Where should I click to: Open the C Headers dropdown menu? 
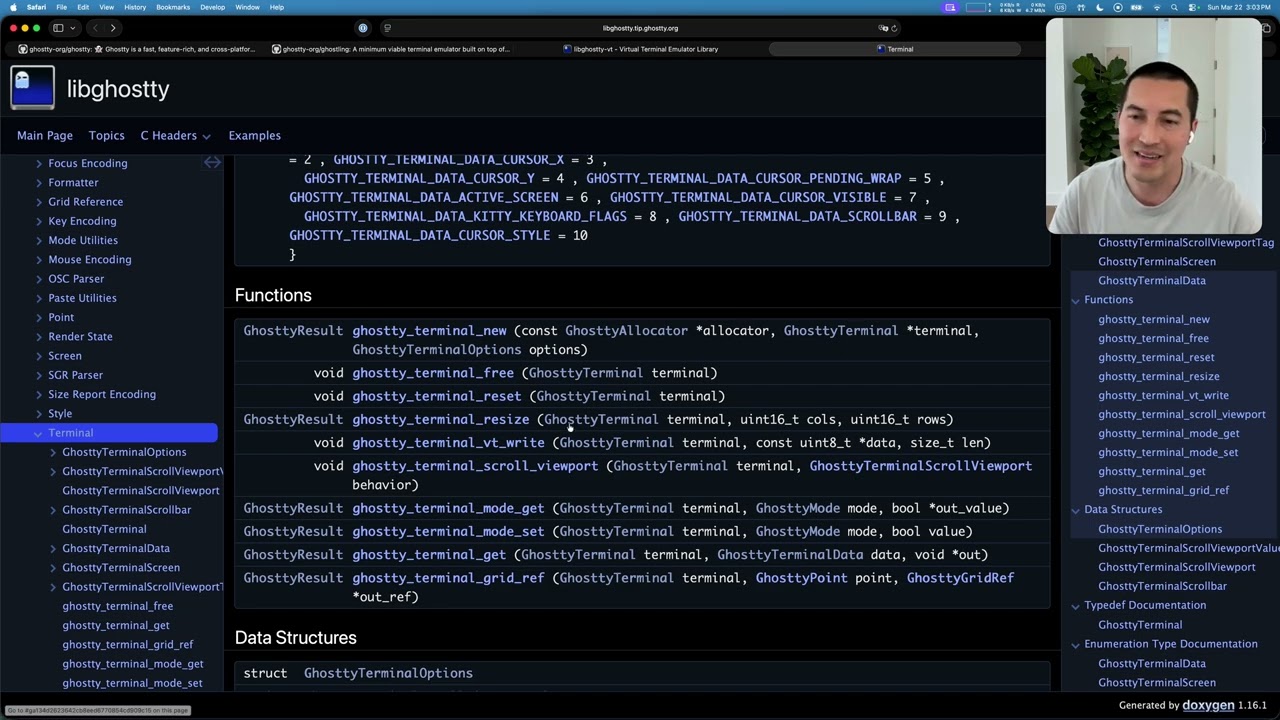(175, 135)
